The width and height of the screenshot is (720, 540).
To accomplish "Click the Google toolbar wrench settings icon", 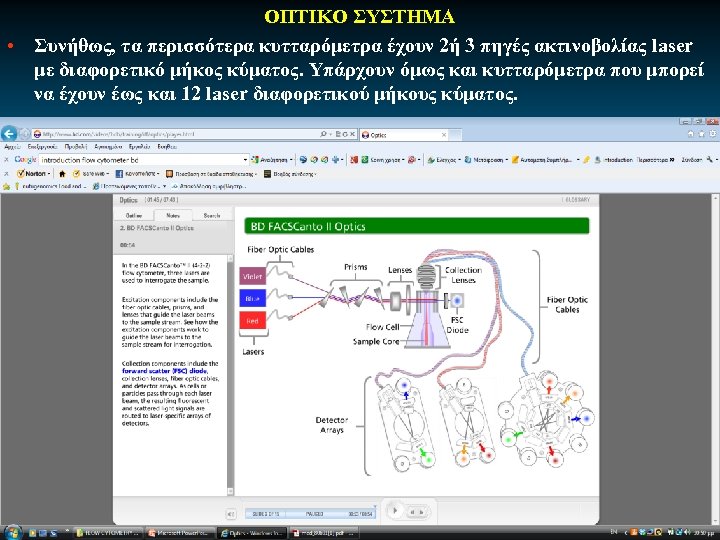I will point(710,160).
